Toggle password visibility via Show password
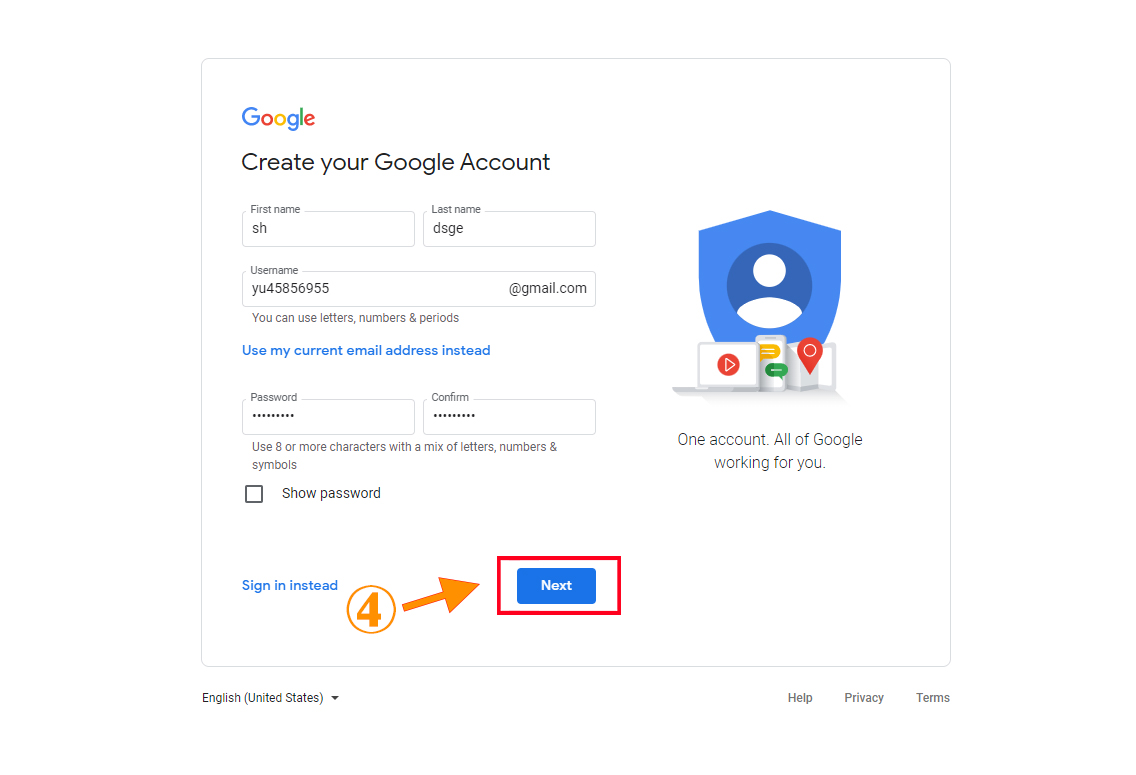This screenshot has height=775, width=1136. coord(254,493)
